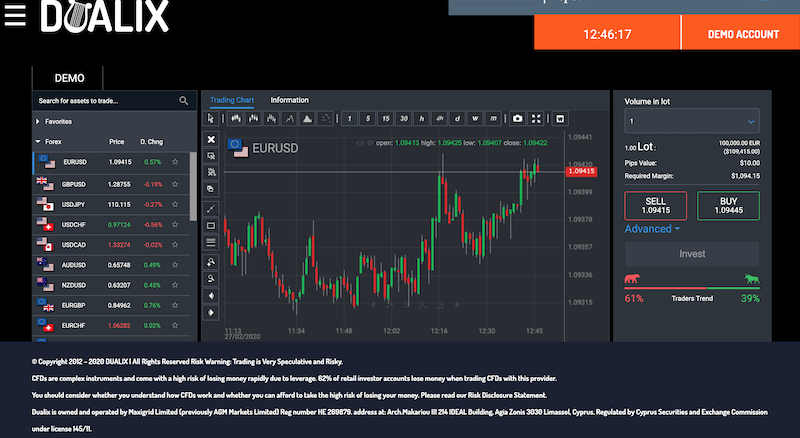Click the Traders Trend bar

[x=692, y=288]
